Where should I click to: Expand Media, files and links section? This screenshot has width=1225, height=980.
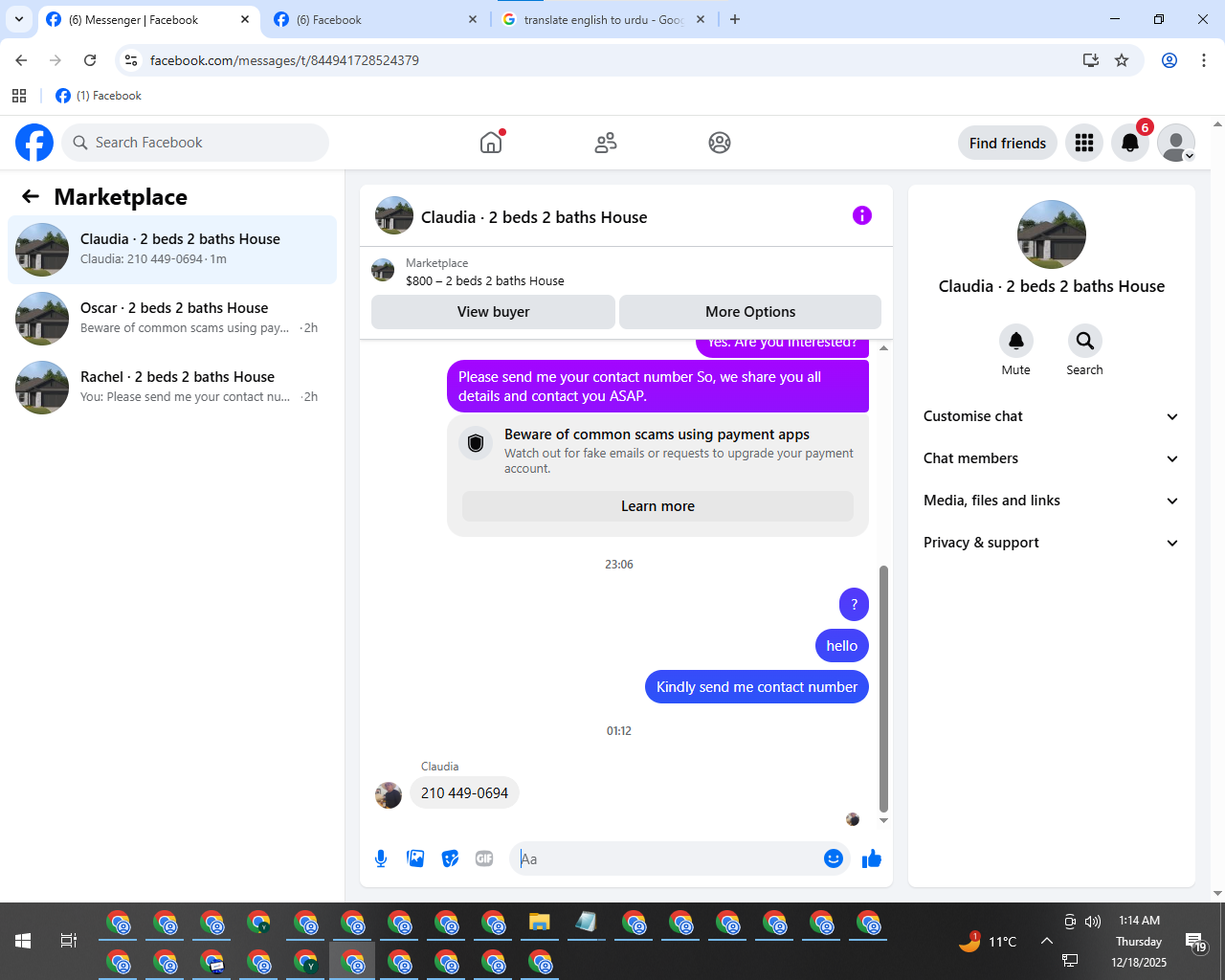pyautogui.click(x=1052, y=501)
